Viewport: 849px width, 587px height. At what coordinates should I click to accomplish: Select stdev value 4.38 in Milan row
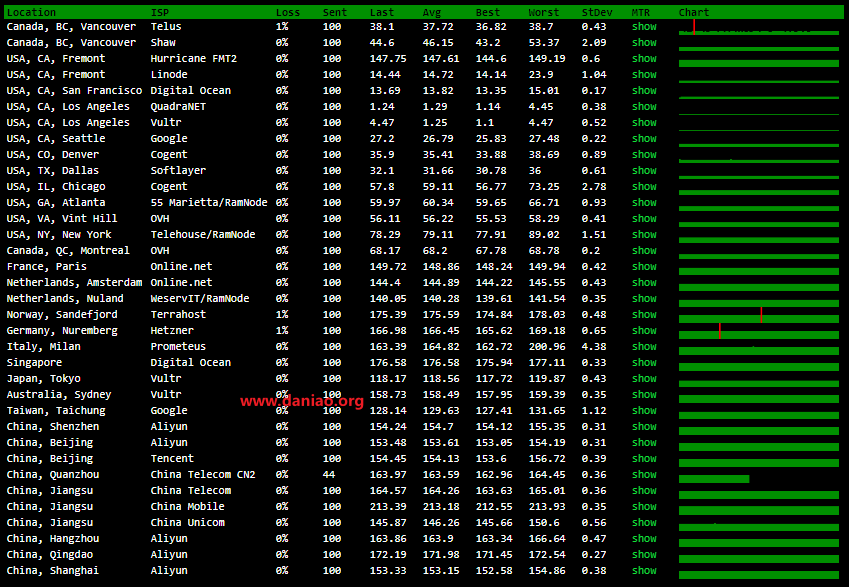[593, 347]
